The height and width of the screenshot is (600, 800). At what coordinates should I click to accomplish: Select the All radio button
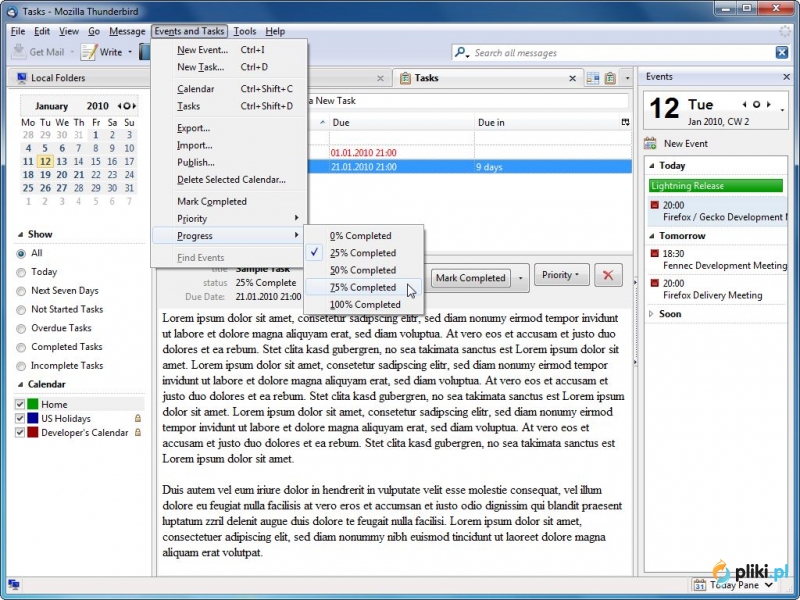pyautogui.click(x=21, y=254)
